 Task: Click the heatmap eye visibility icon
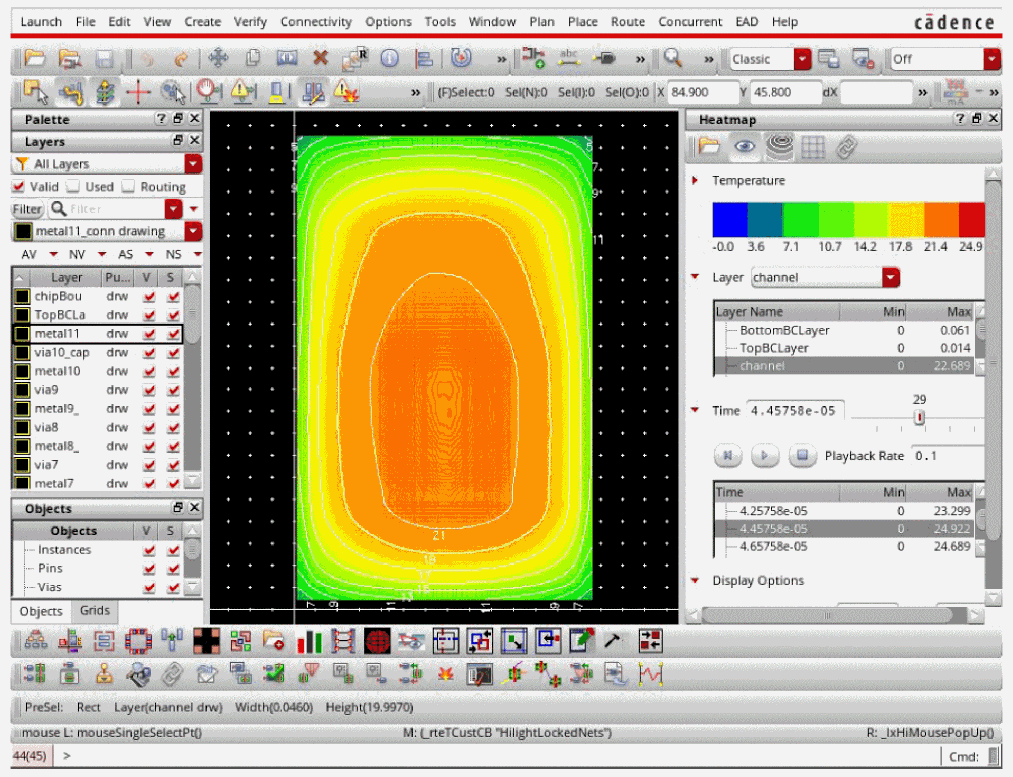pyautogui.click(x=744, y=147)
